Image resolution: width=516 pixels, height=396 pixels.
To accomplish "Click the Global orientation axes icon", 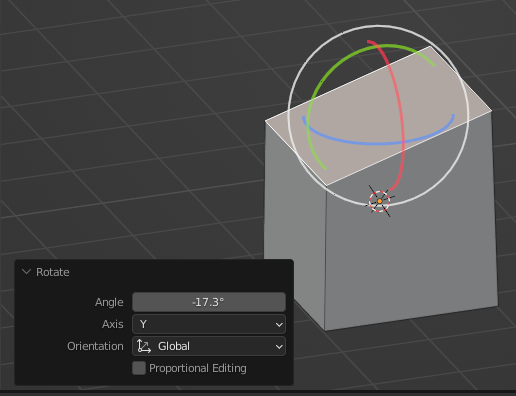I will [x=144, y=346].
